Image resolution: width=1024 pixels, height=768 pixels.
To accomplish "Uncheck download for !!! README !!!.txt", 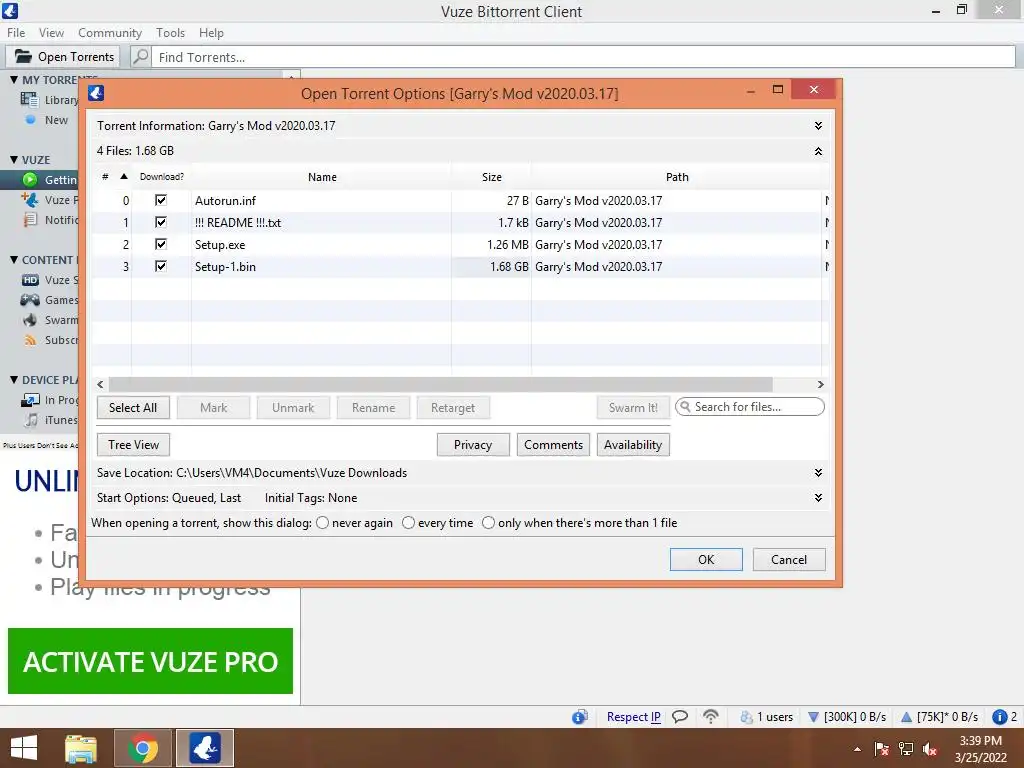I will click(161, 223).
